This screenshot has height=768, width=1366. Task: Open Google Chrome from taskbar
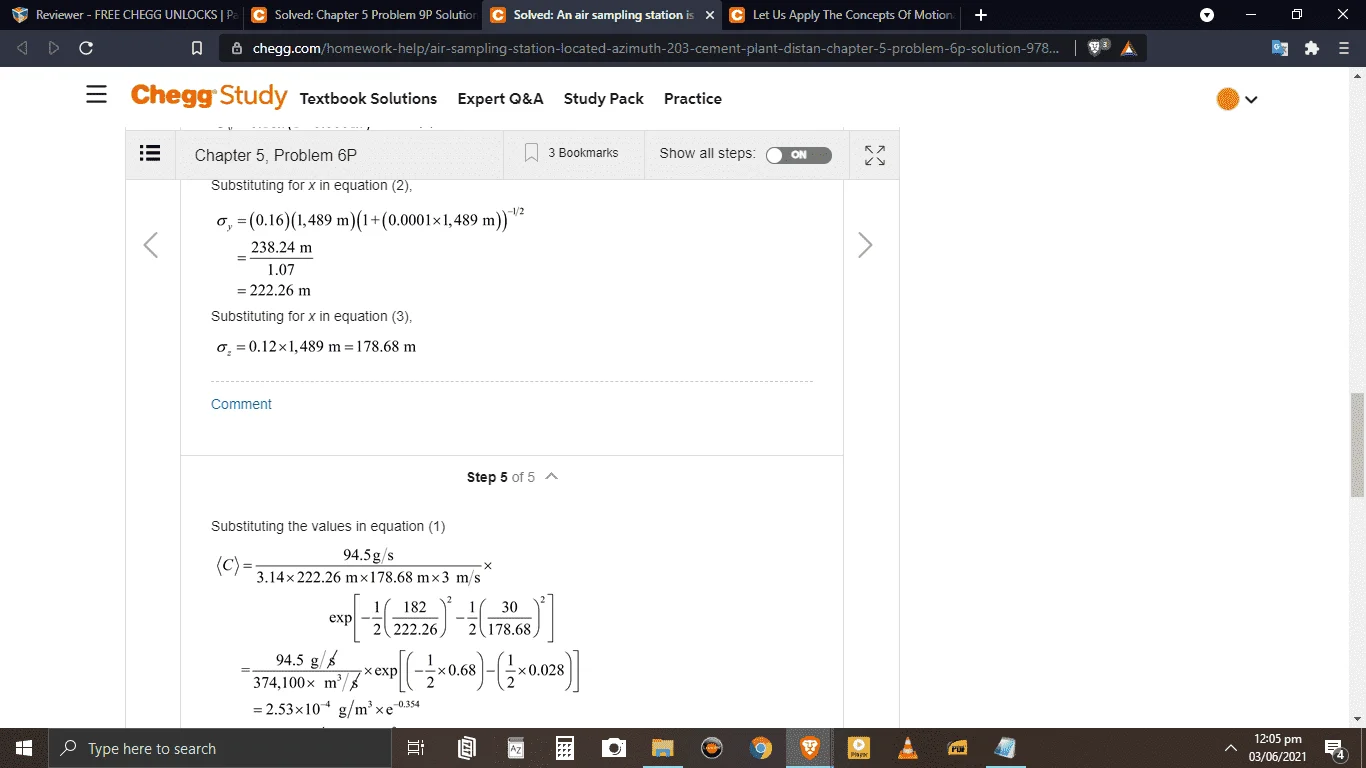click(x=761, y=748)
